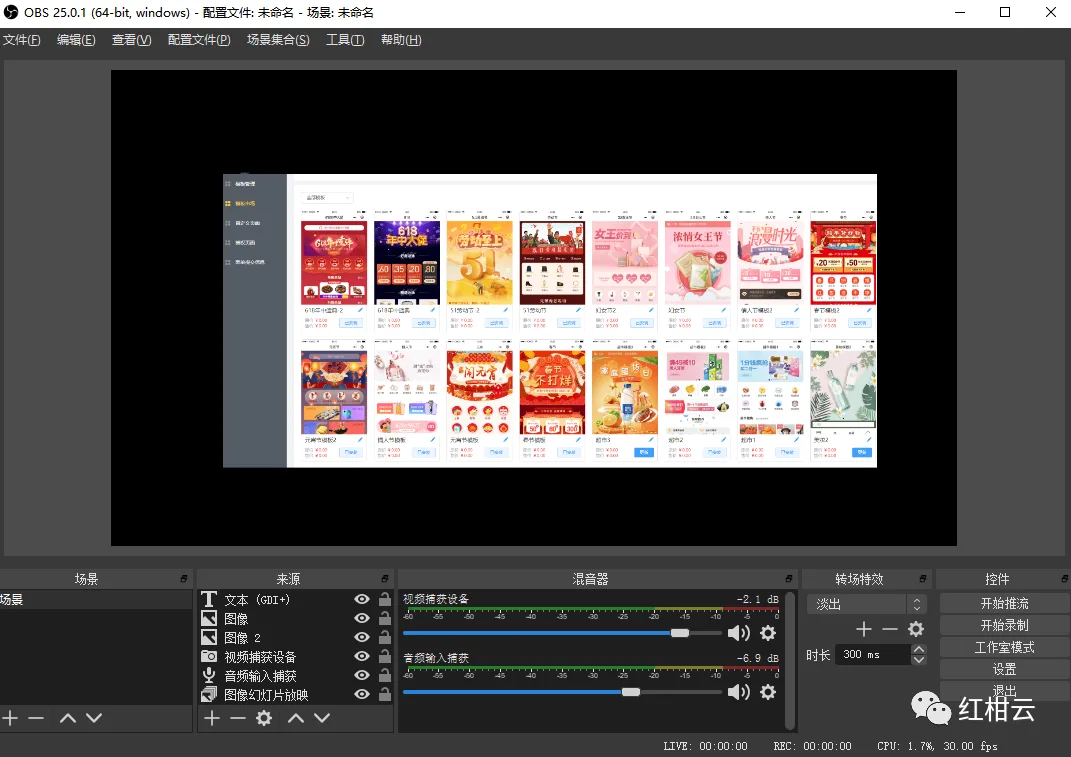The image size is (1071, 757).
Task: Pop out the 转场特效 dock panel
Action: point(923,579)
